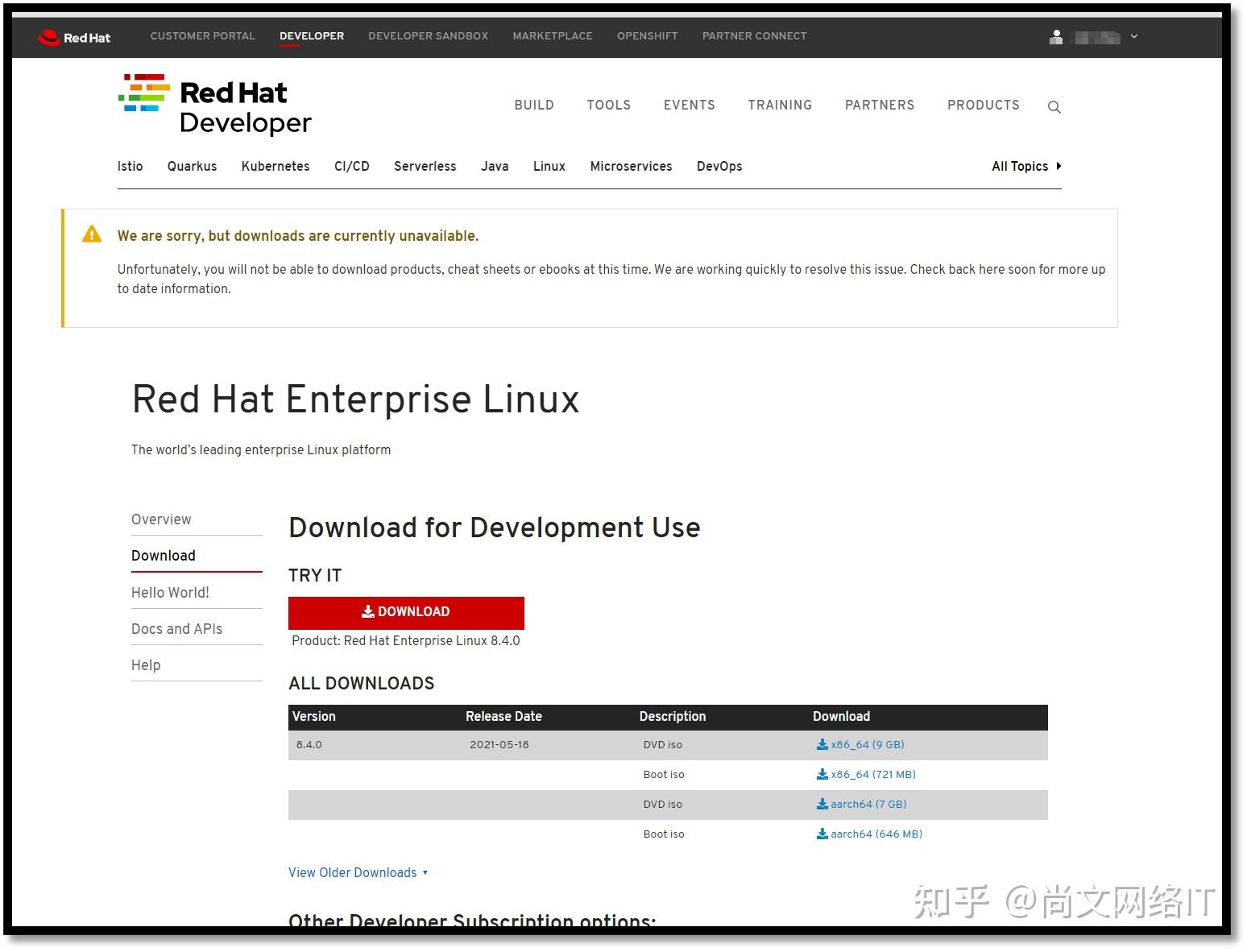Image resolution: width=1247 pixels, height=952 pixels.
Task: Open the PRODUCTS menu
Action: coord(984,106)
